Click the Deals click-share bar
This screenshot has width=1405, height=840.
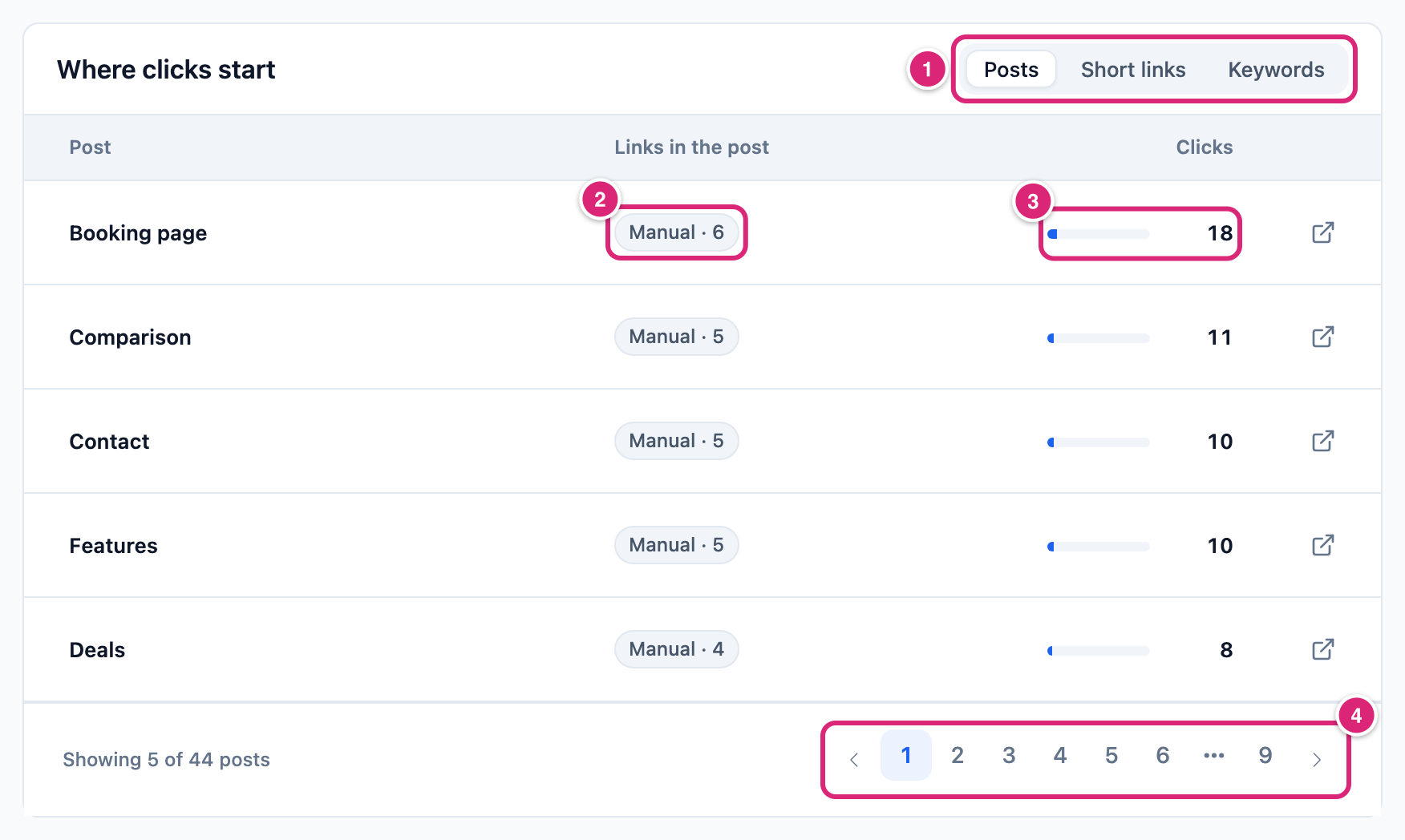pyautogui.click(x=1098, y=651)
